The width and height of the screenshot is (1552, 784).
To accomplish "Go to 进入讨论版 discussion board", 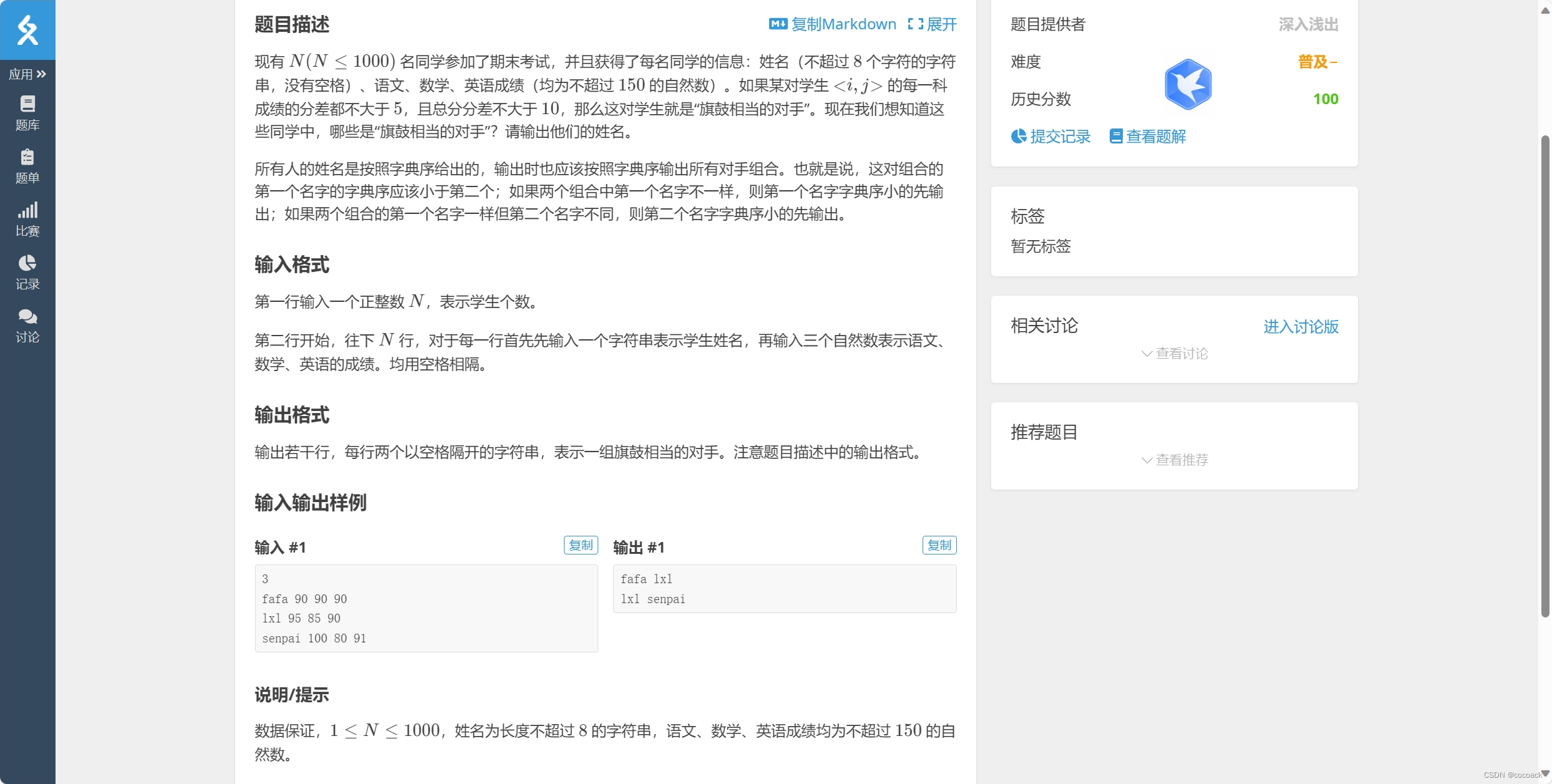I will point(1301,327).
